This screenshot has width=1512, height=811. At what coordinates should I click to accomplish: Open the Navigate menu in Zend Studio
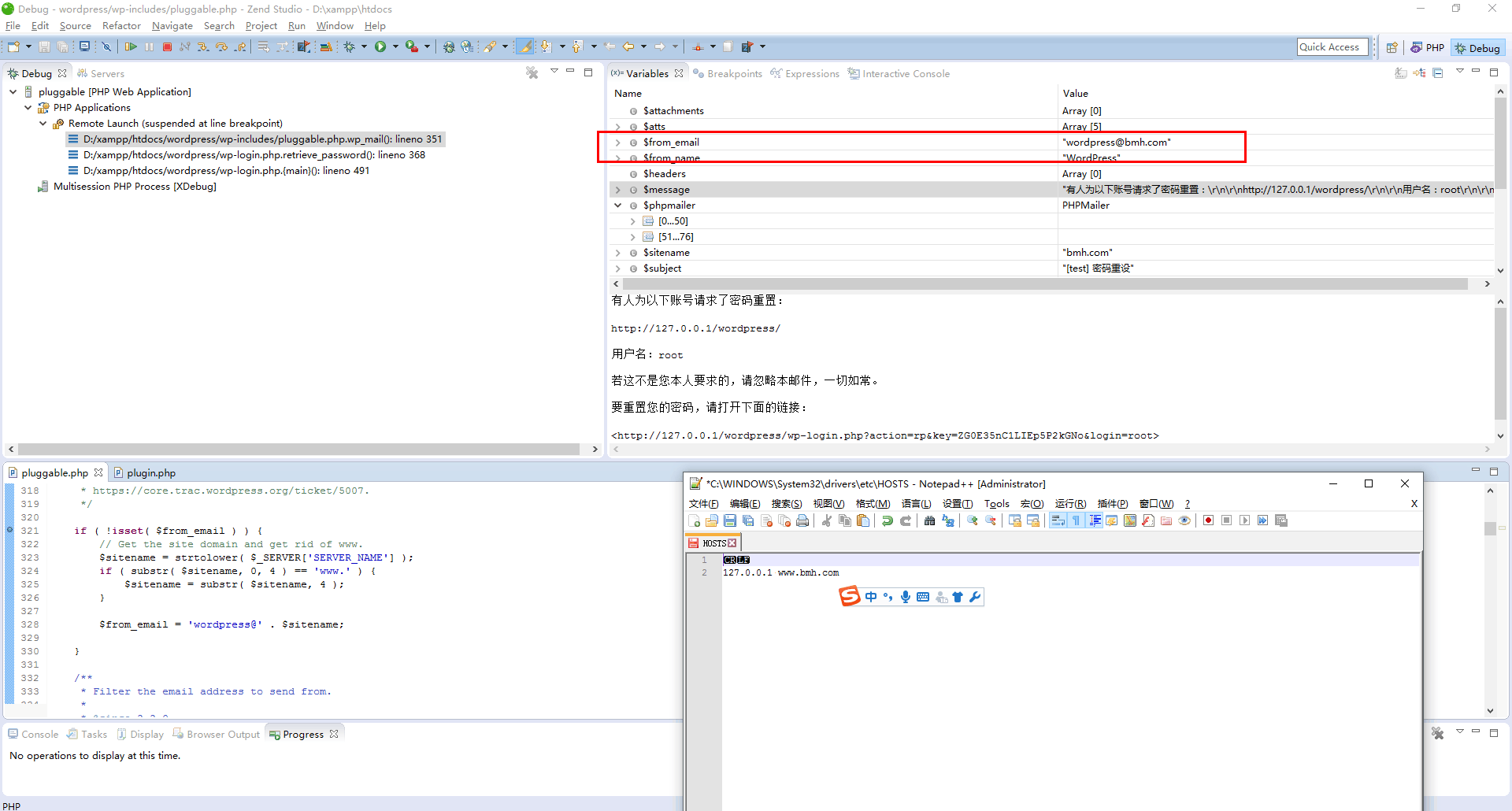pyautogui.click(x=172, y=26)
